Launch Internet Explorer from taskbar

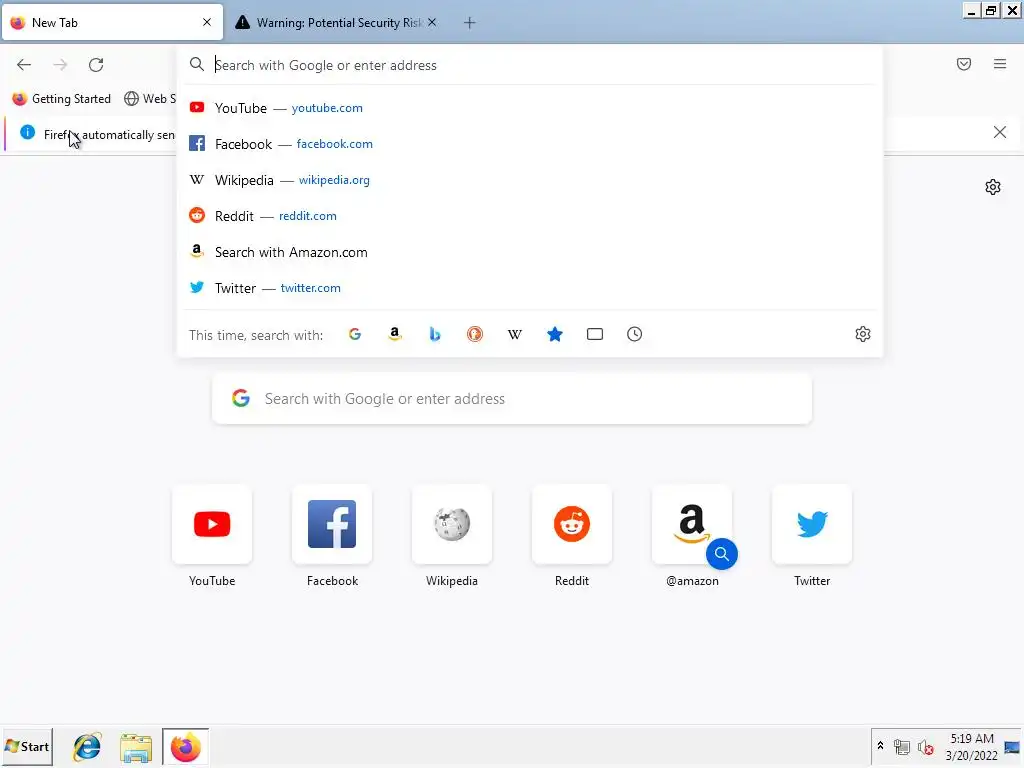[87, 747]
